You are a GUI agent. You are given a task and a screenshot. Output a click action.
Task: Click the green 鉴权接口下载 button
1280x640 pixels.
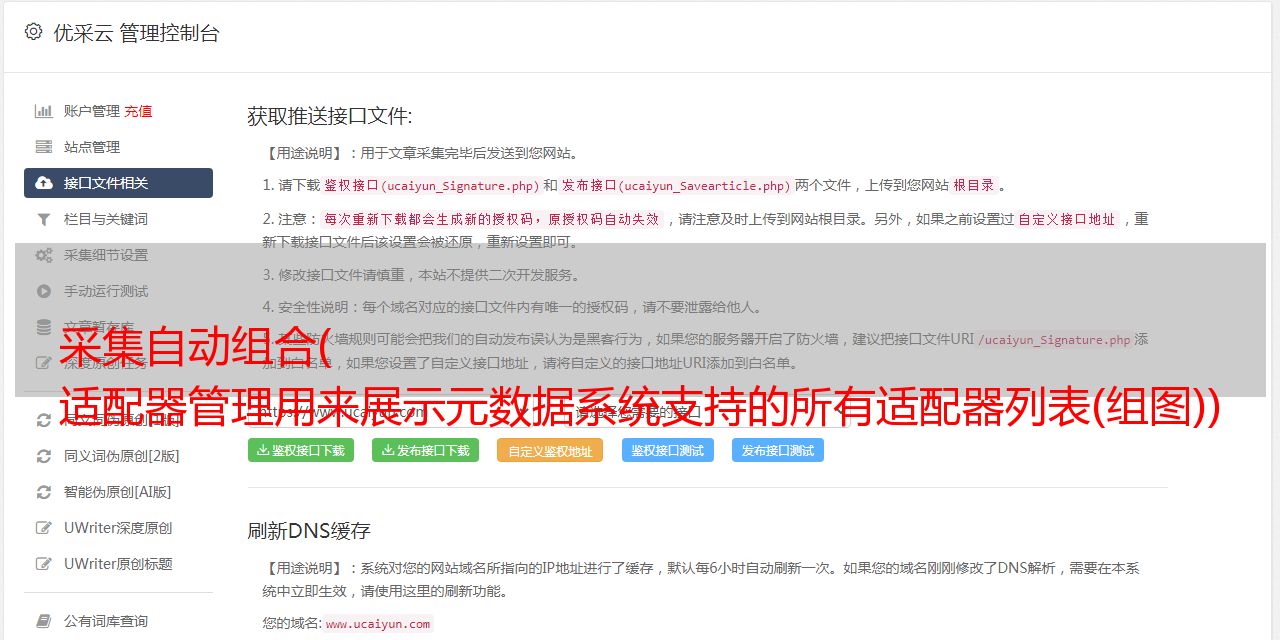[x=300, y=451]
